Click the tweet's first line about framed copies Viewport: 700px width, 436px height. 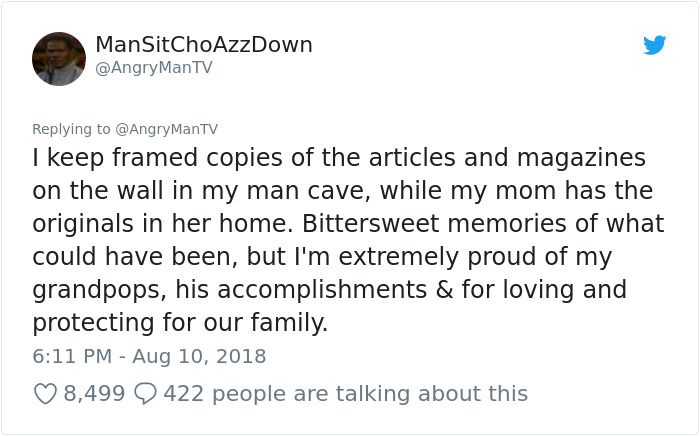(x=338, y=158)
